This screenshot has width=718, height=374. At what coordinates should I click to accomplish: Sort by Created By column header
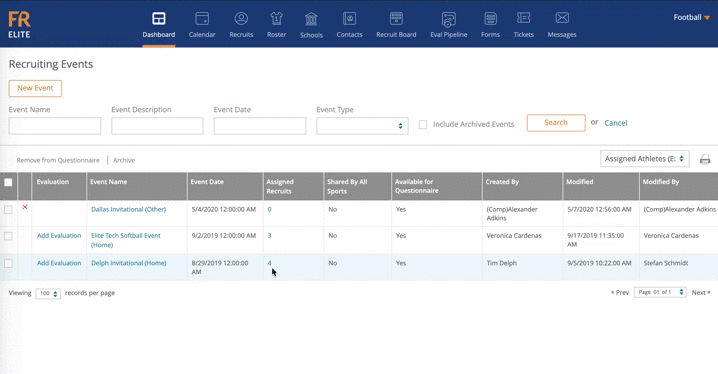pos(502,182)
